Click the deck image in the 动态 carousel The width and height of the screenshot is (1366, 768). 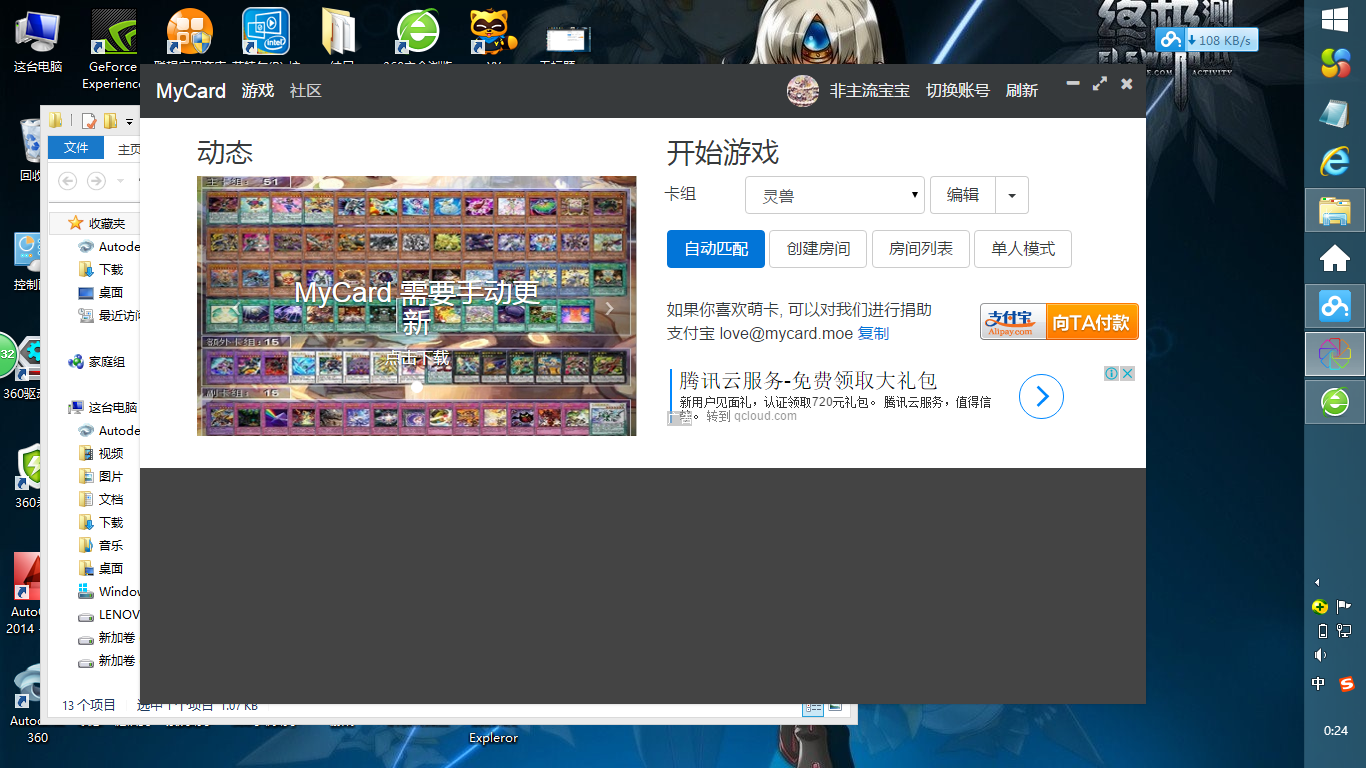[416, 306]
